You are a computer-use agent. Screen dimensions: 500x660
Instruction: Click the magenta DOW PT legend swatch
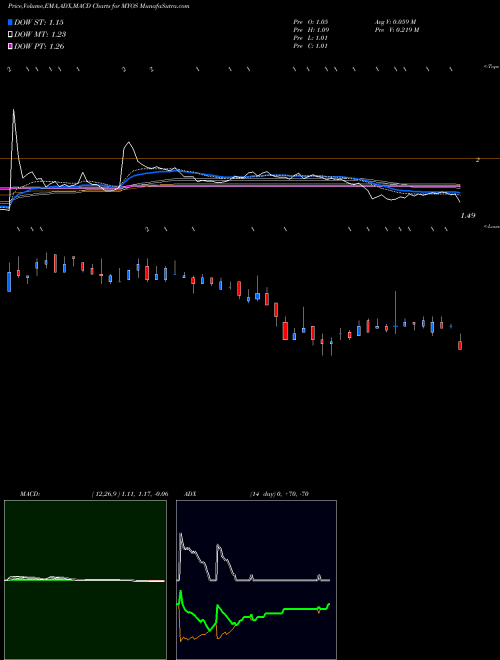click(10, 46)
